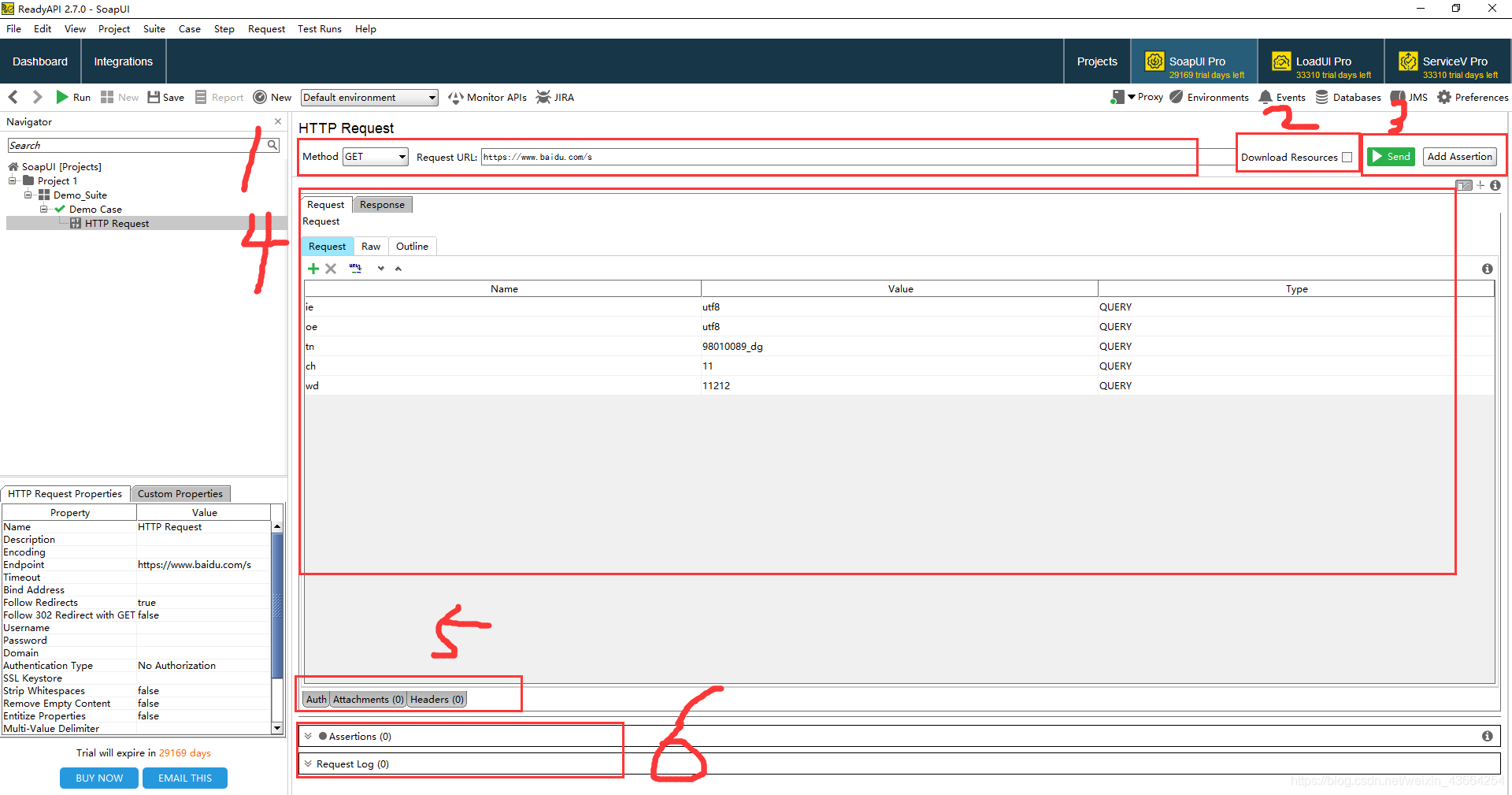Click the Add Assertion button
This screenshot has height=795, width=1512.
tap(1459, 156)
